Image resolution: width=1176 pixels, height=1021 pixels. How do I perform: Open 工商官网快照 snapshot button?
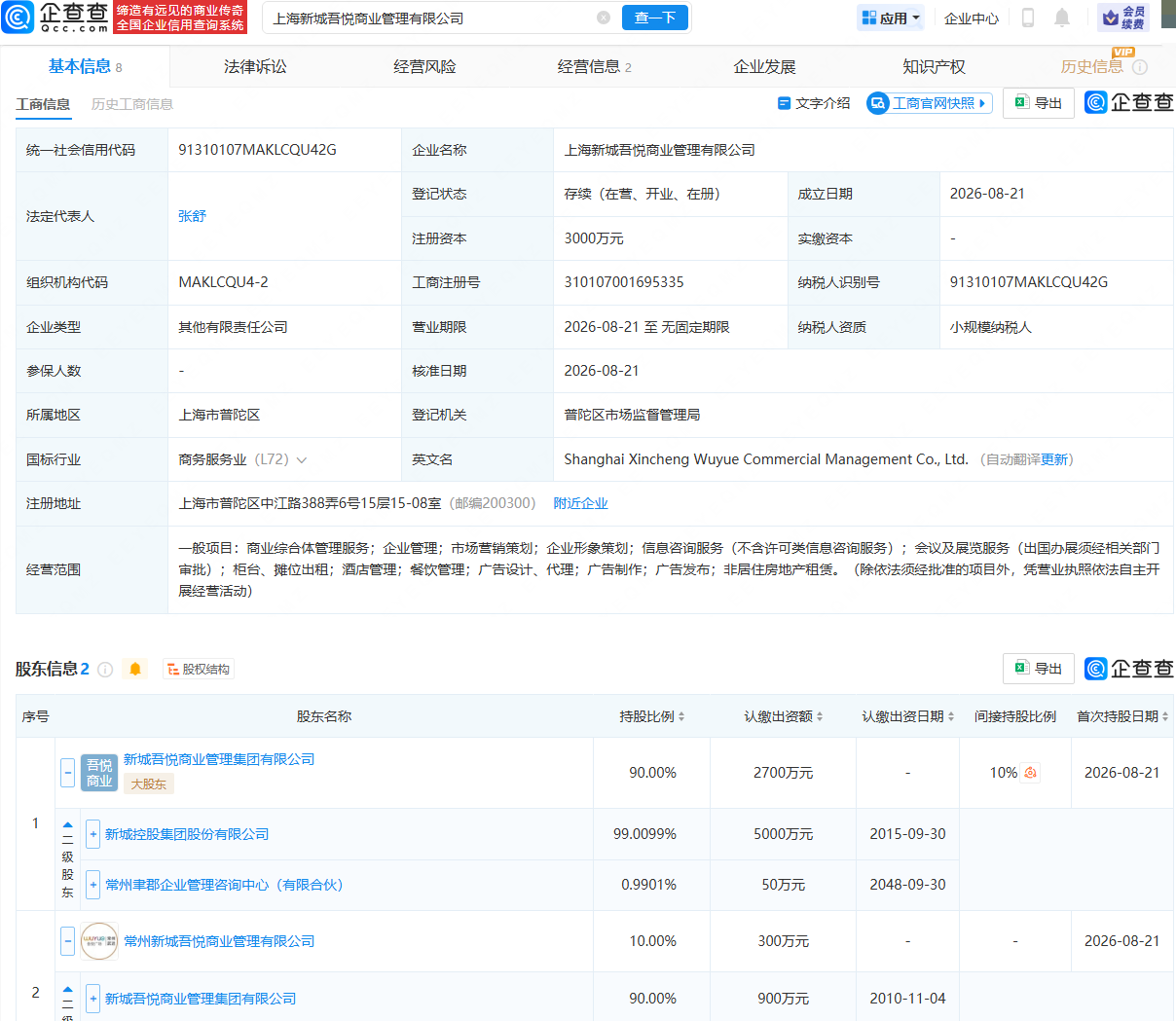click(929, 103)
